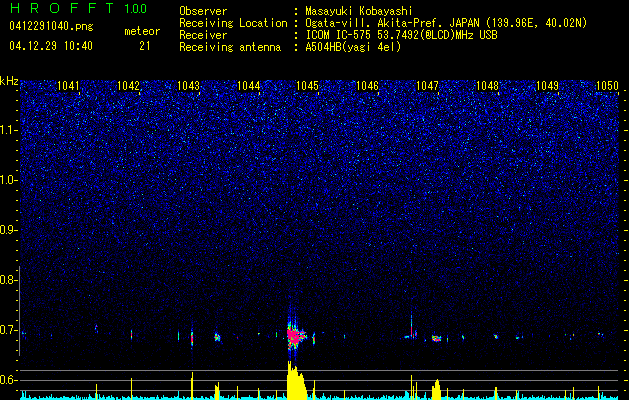The image size is (629, 400).
Task: Select the ICOM IC-575 receiver description
Action: (401, 35)
